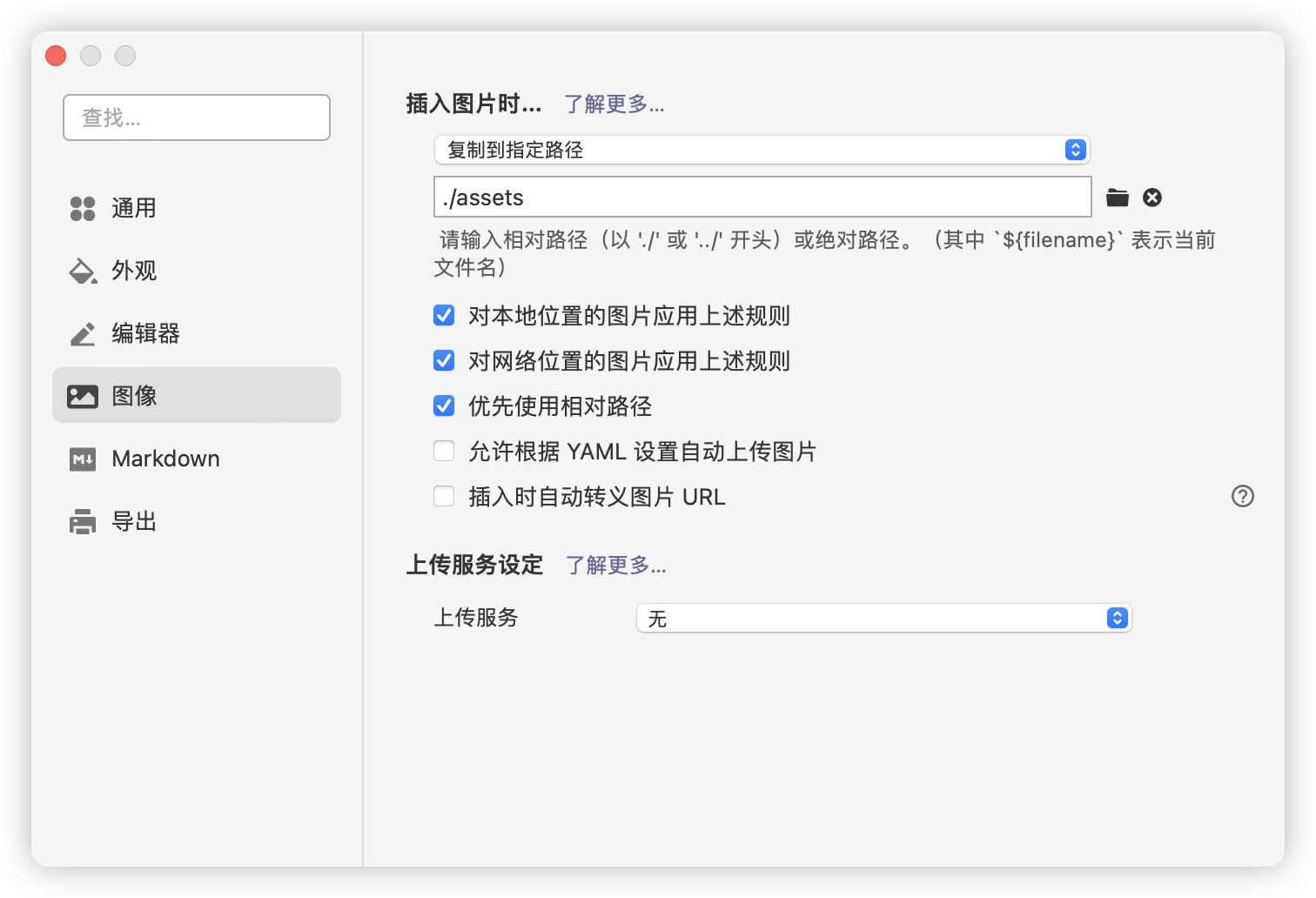Click the Appearance (外观) paint bucket icon
1316x898 pixels.
pyautogui.click(x=83, y=271)
